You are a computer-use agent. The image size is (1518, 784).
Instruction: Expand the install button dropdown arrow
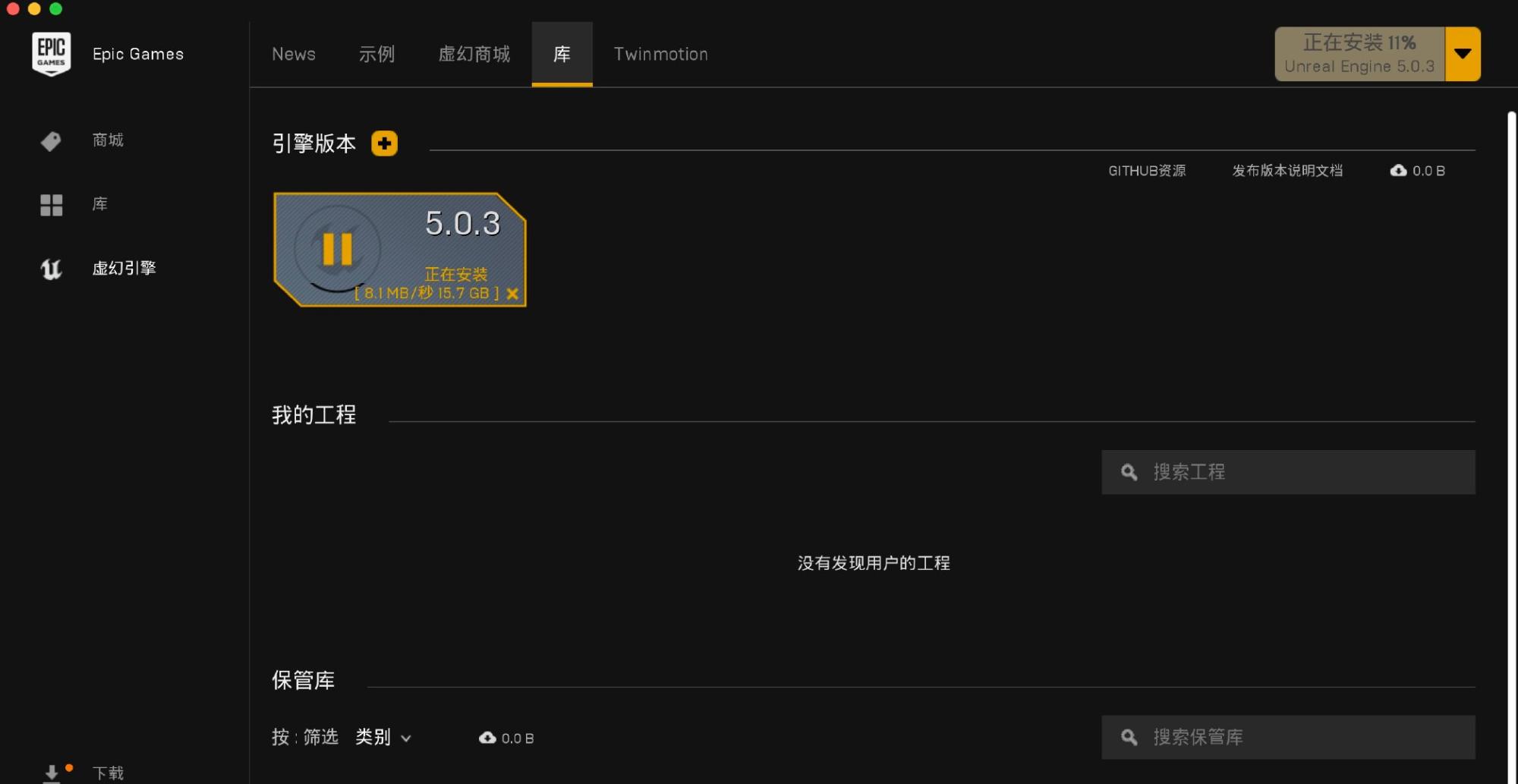tap(1463, 54)
